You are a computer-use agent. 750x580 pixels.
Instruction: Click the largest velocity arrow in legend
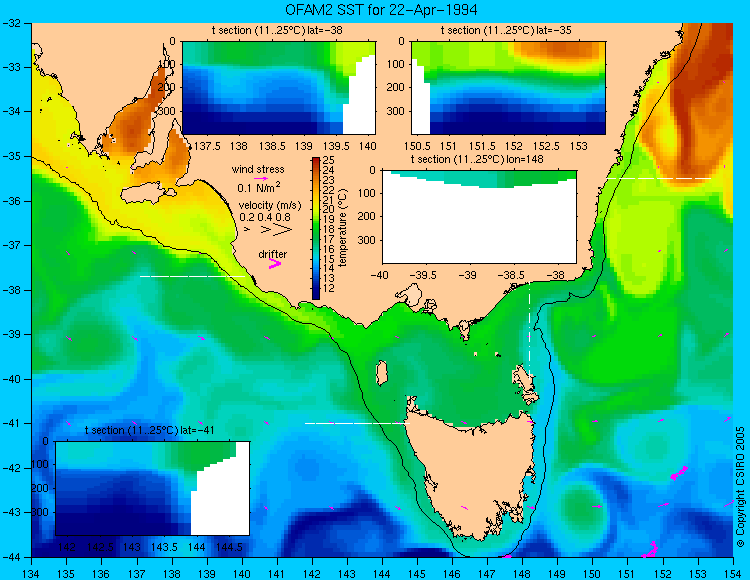283,230
